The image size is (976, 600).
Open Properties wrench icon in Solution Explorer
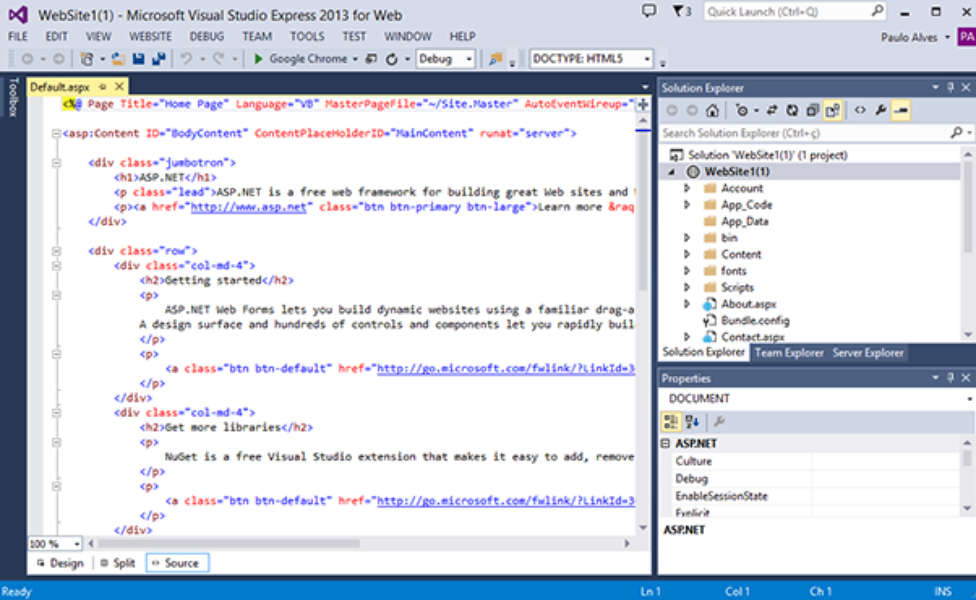(880, 111)
